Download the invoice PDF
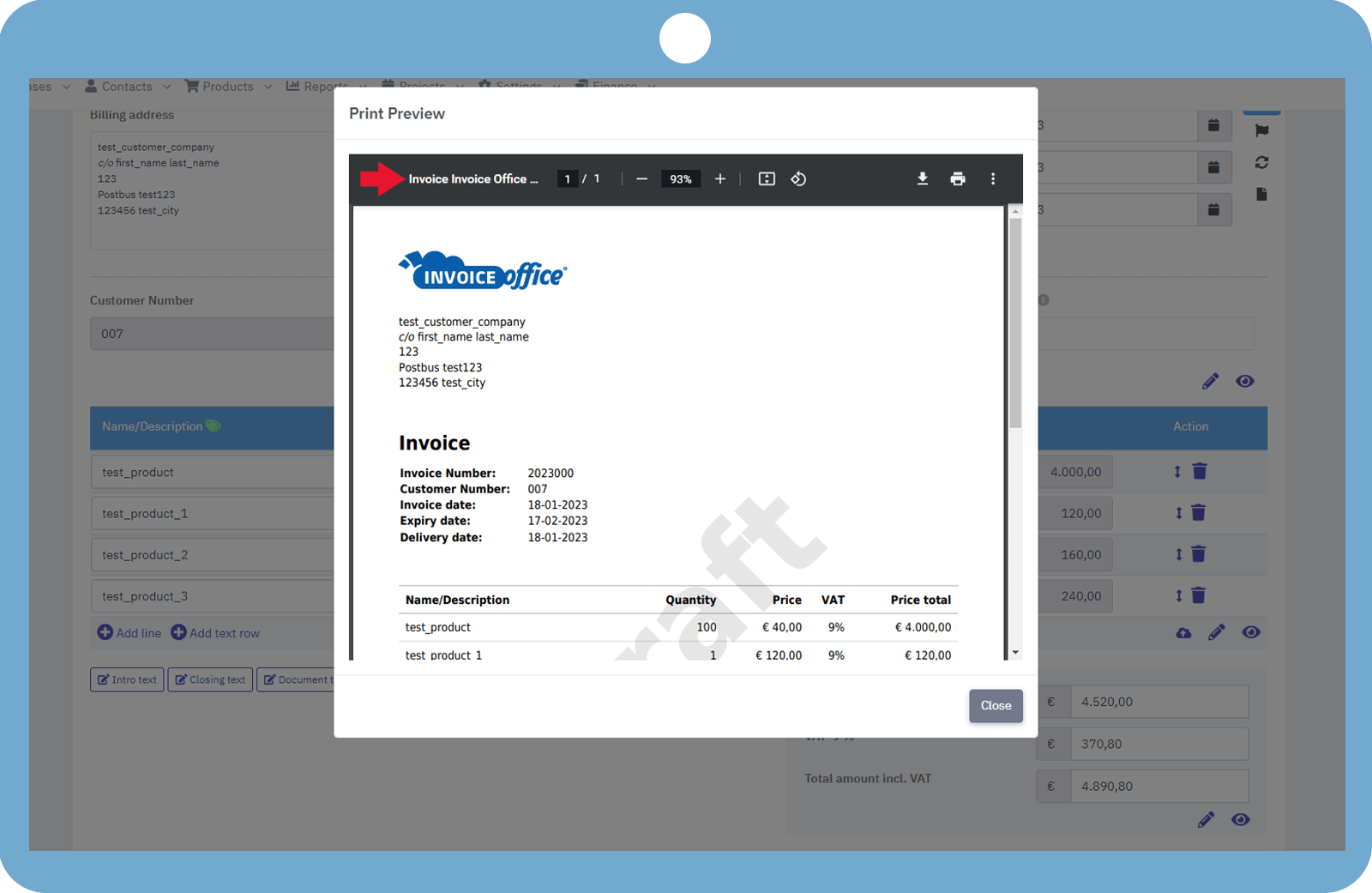The width and height of the screenshot is (1372, 893). click(923, 178)
